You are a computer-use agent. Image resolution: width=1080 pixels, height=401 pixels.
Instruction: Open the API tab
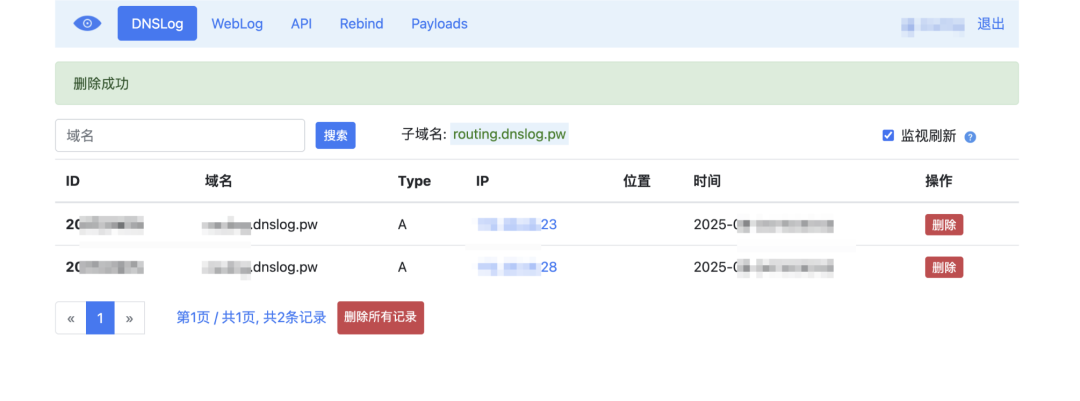(301, 23)
